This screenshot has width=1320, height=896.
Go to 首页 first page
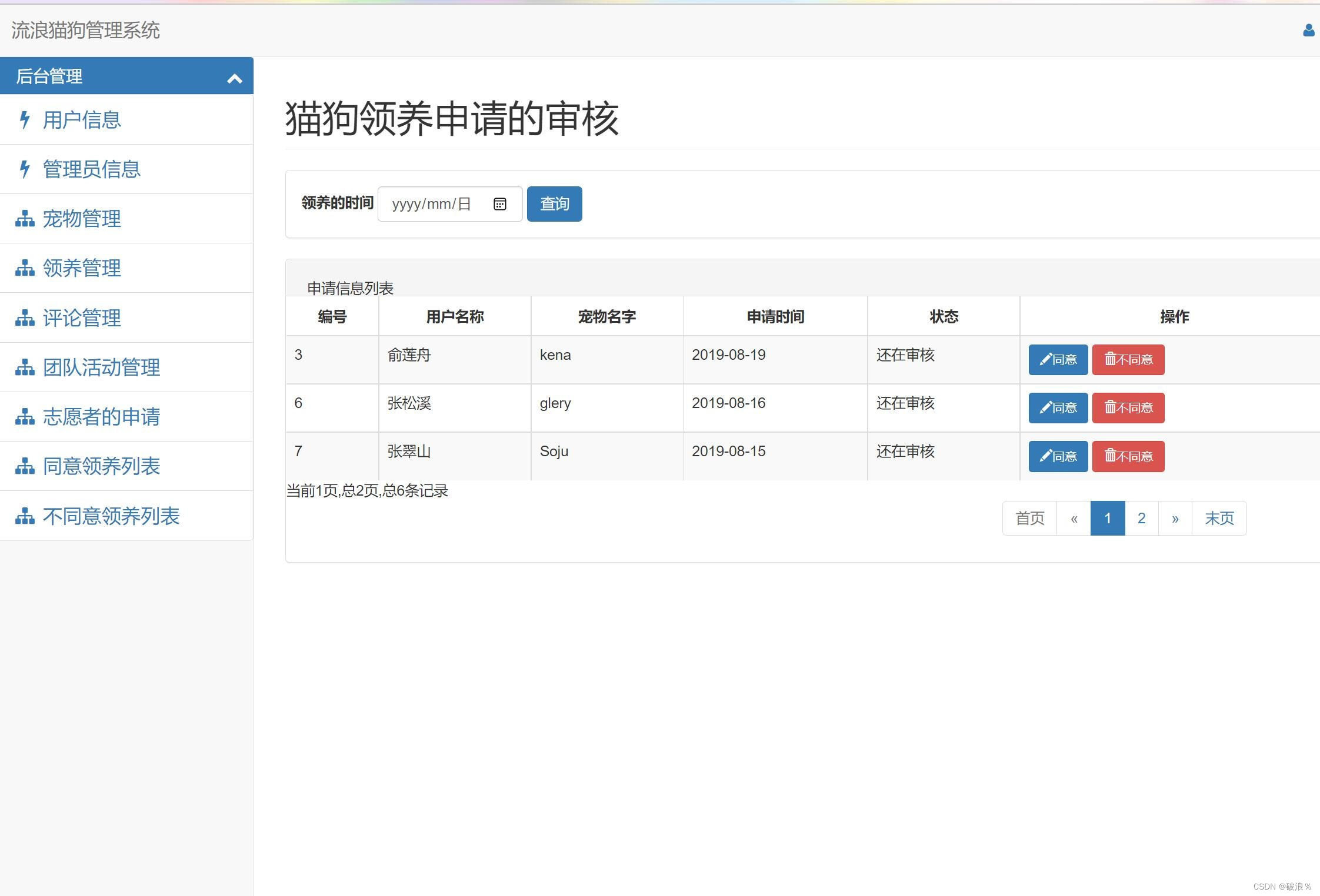click(1030, 518)
